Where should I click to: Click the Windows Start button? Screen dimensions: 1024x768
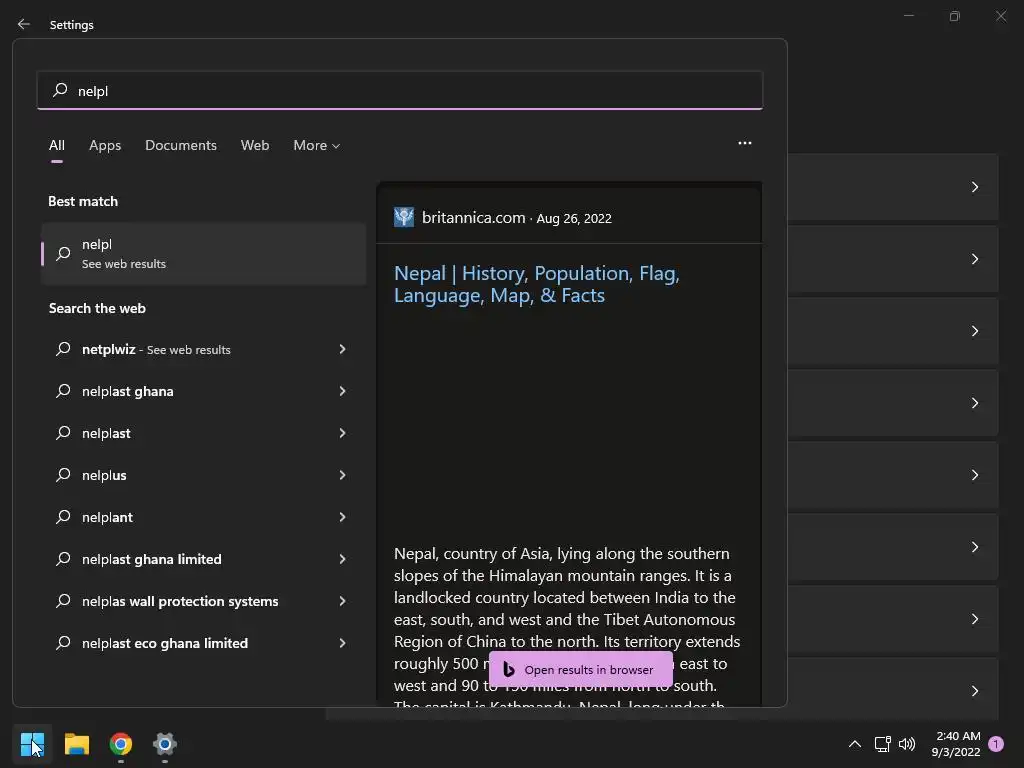[x=32, y=744]
